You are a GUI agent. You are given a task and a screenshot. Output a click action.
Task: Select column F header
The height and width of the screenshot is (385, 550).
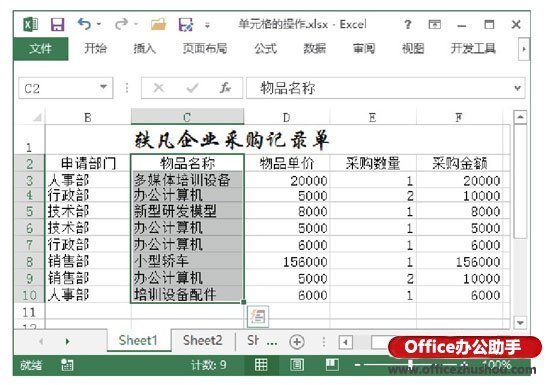(459, 117)
